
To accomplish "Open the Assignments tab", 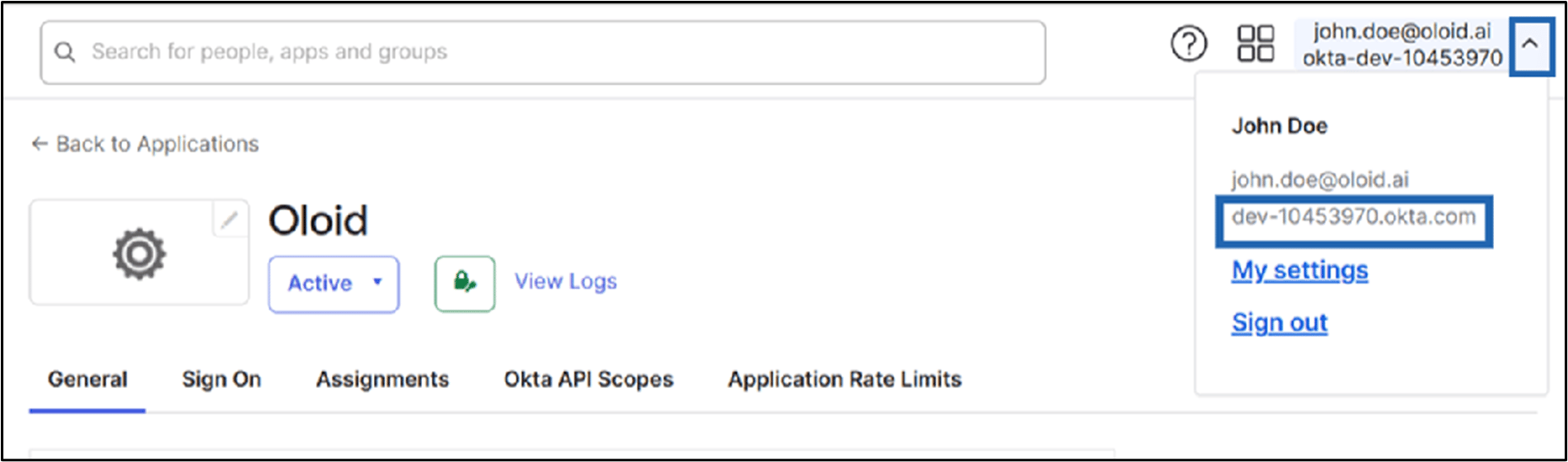I will pos(382,380).
